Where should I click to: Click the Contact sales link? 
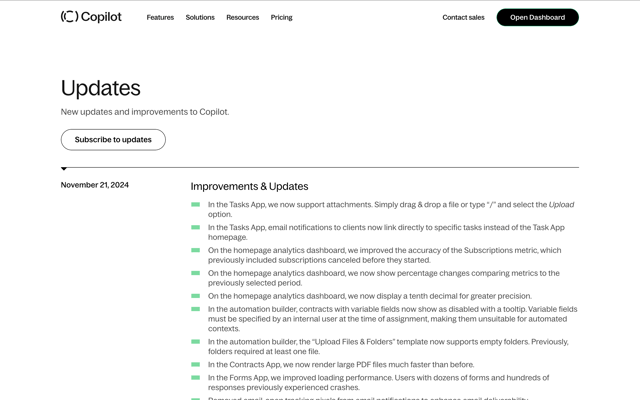coord(463,18)
